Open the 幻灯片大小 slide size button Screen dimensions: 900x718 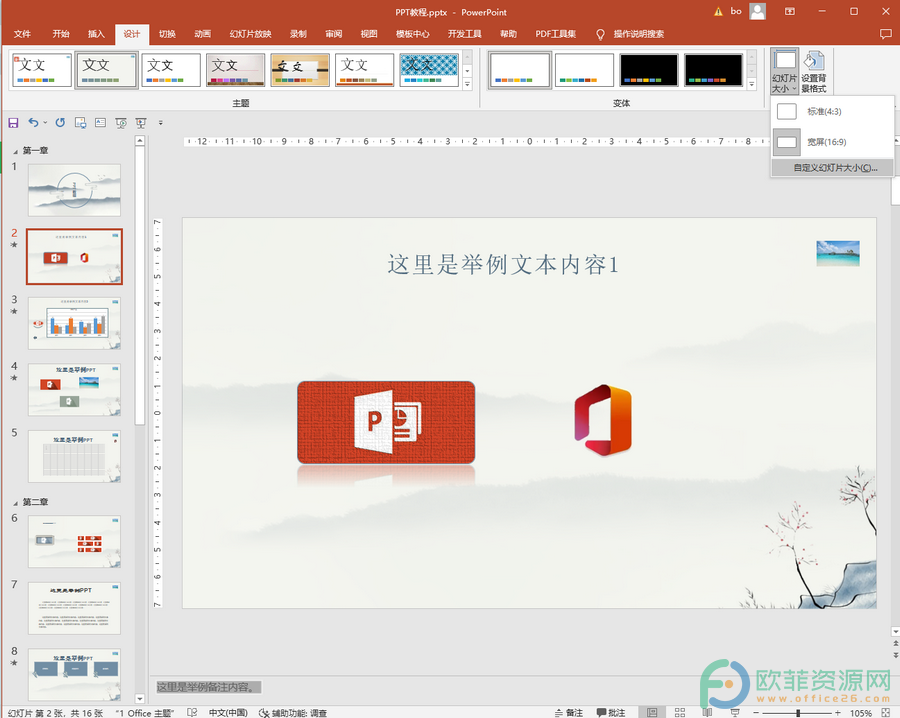pos(785,71)
